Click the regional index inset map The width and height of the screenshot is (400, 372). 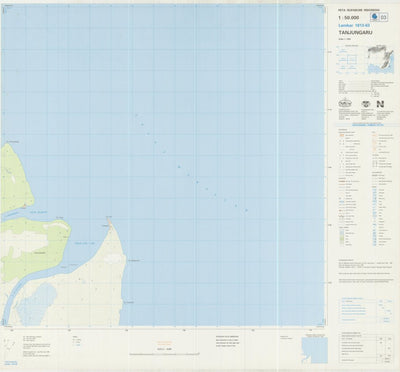coord(381,60)
